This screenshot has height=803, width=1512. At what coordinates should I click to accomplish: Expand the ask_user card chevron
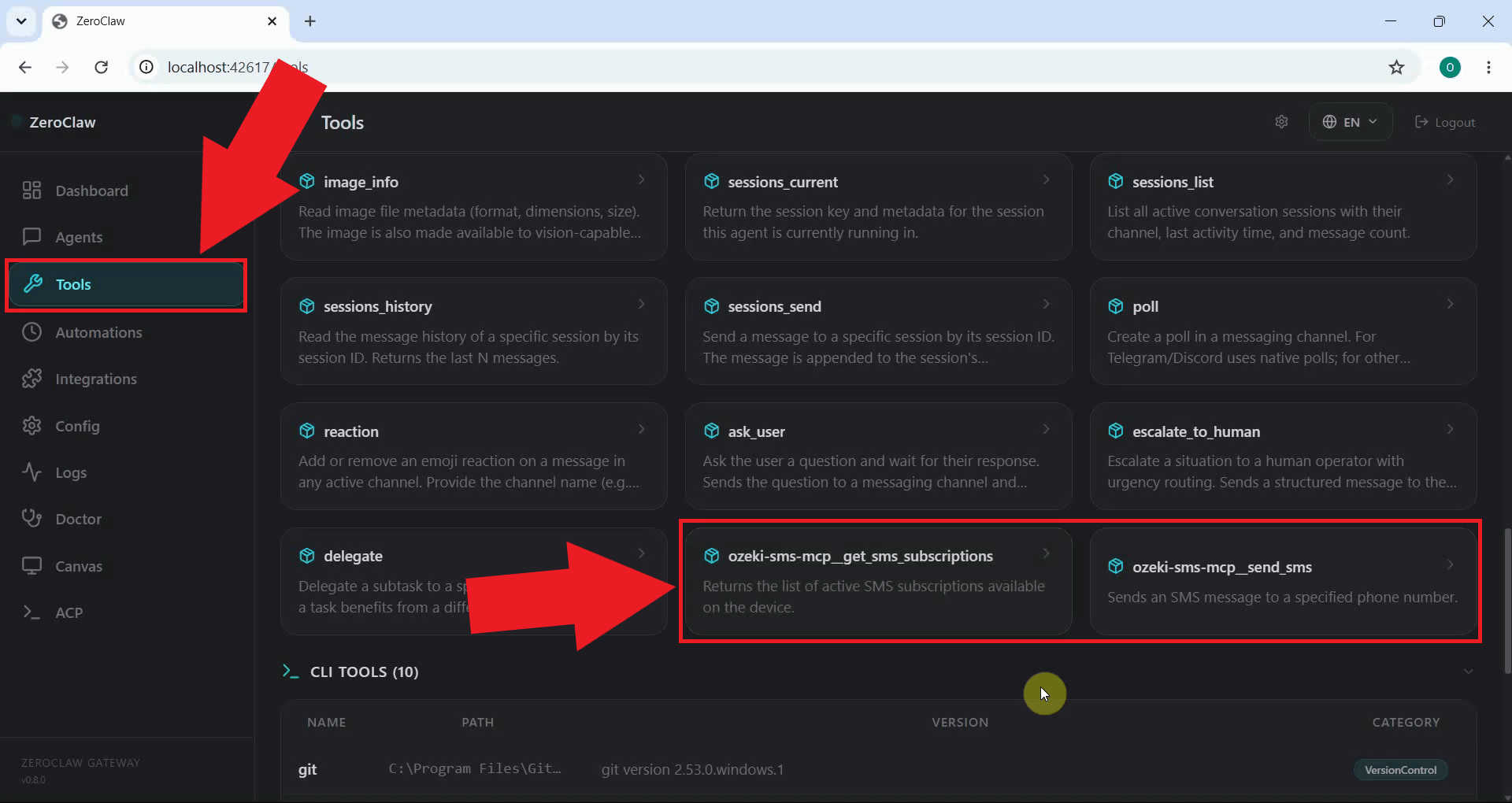point(1046,429)
